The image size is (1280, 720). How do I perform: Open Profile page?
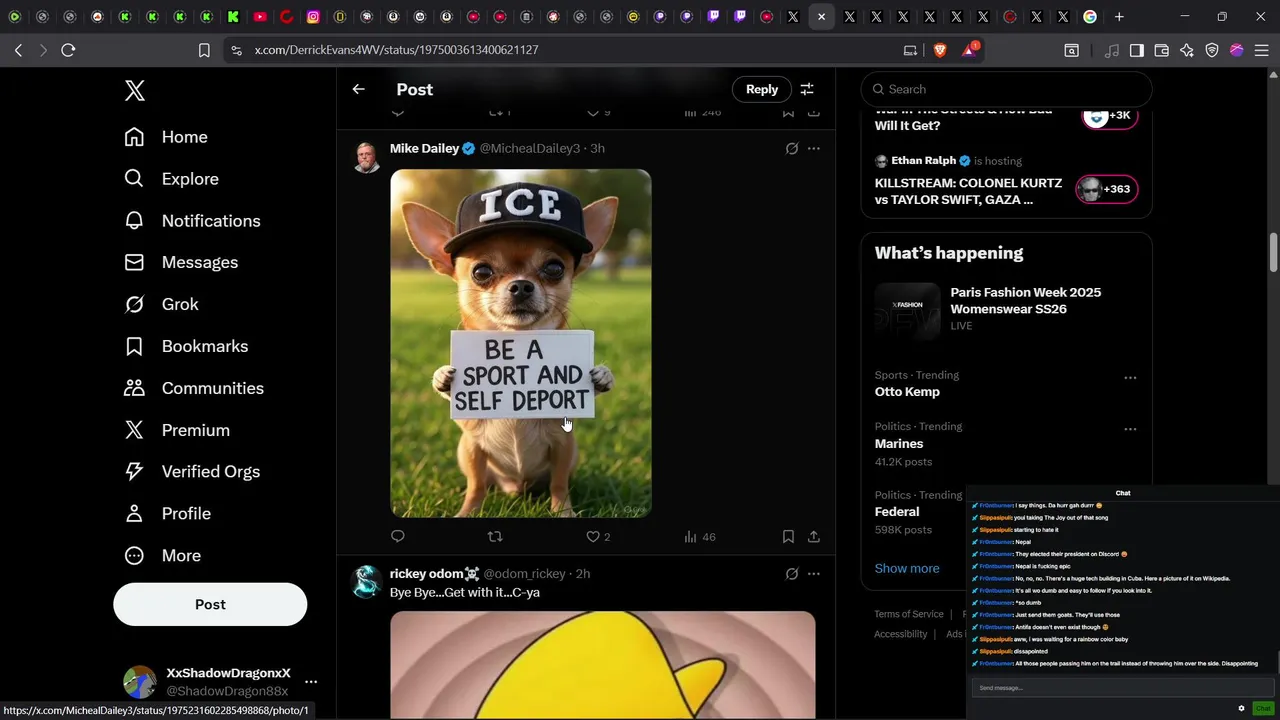(168, 513)
